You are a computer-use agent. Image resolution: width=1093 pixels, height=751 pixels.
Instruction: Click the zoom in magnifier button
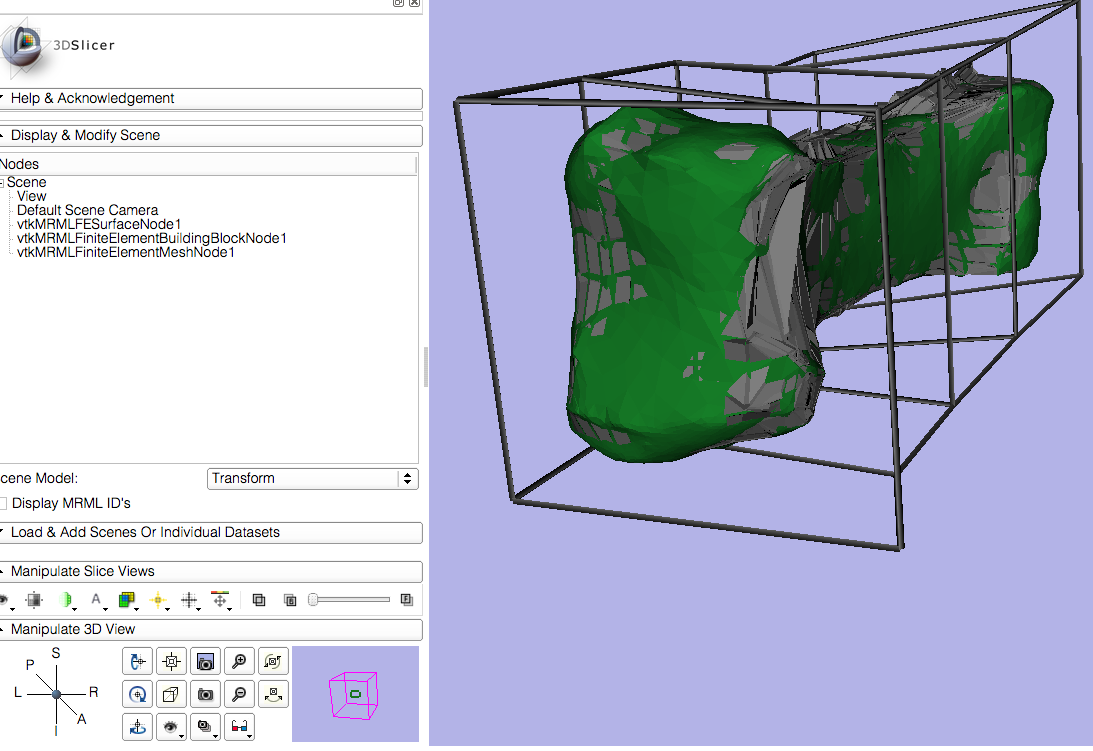[x=239, y=661]
